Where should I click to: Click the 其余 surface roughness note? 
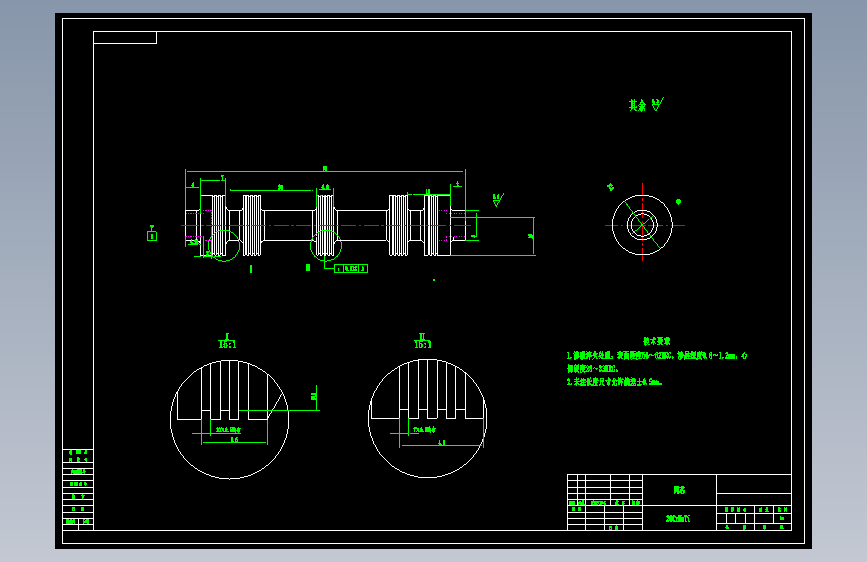point(646,105)
